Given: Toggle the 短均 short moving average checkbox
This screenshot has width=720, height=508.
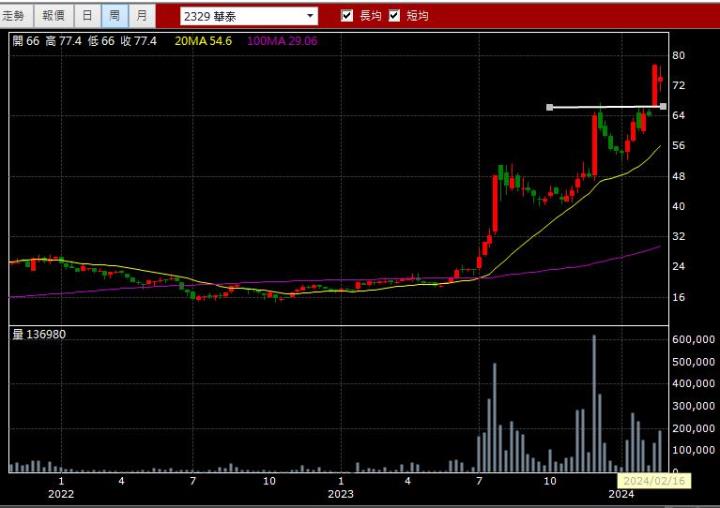Looking at the screenshot, I should tap(394, 16).
